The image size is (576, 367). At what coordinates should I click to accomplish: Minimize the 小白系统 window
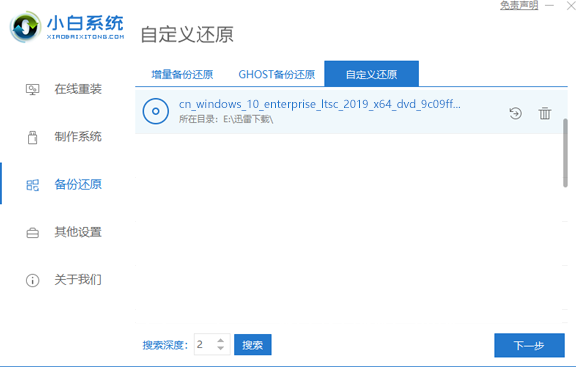(x=550, y=6)
